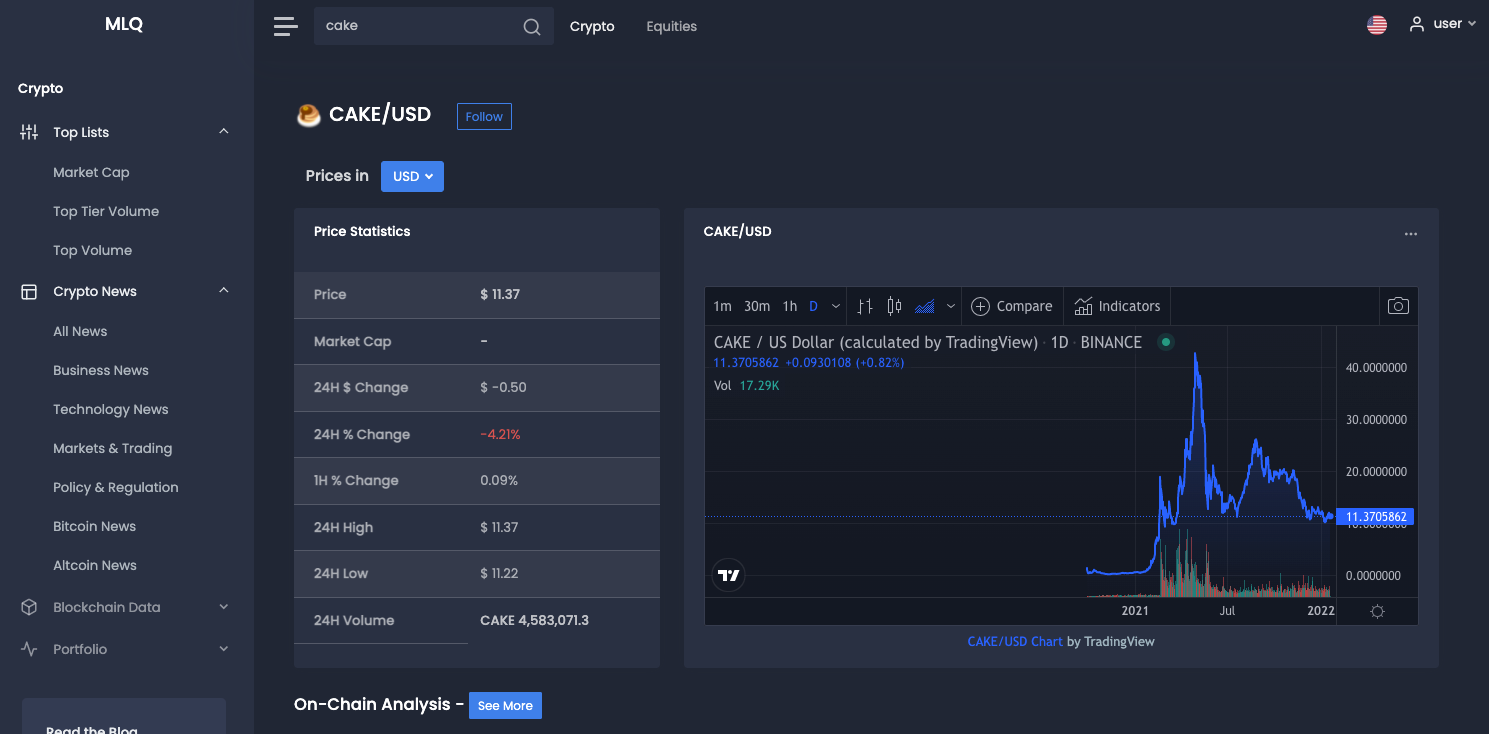Open Market Cap in sidebar

(x=91, y=172)
